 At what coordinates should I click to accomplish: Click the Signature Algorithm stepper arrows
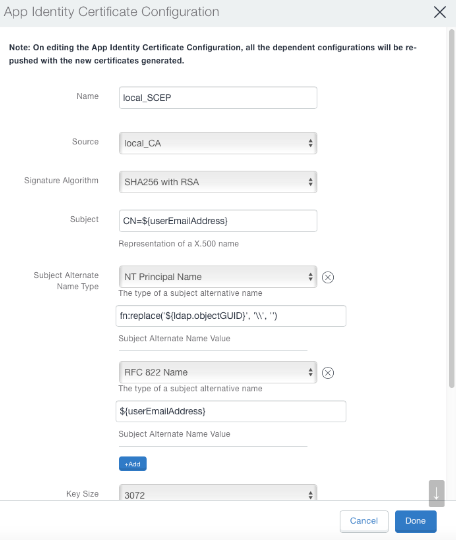coord(310,182)
